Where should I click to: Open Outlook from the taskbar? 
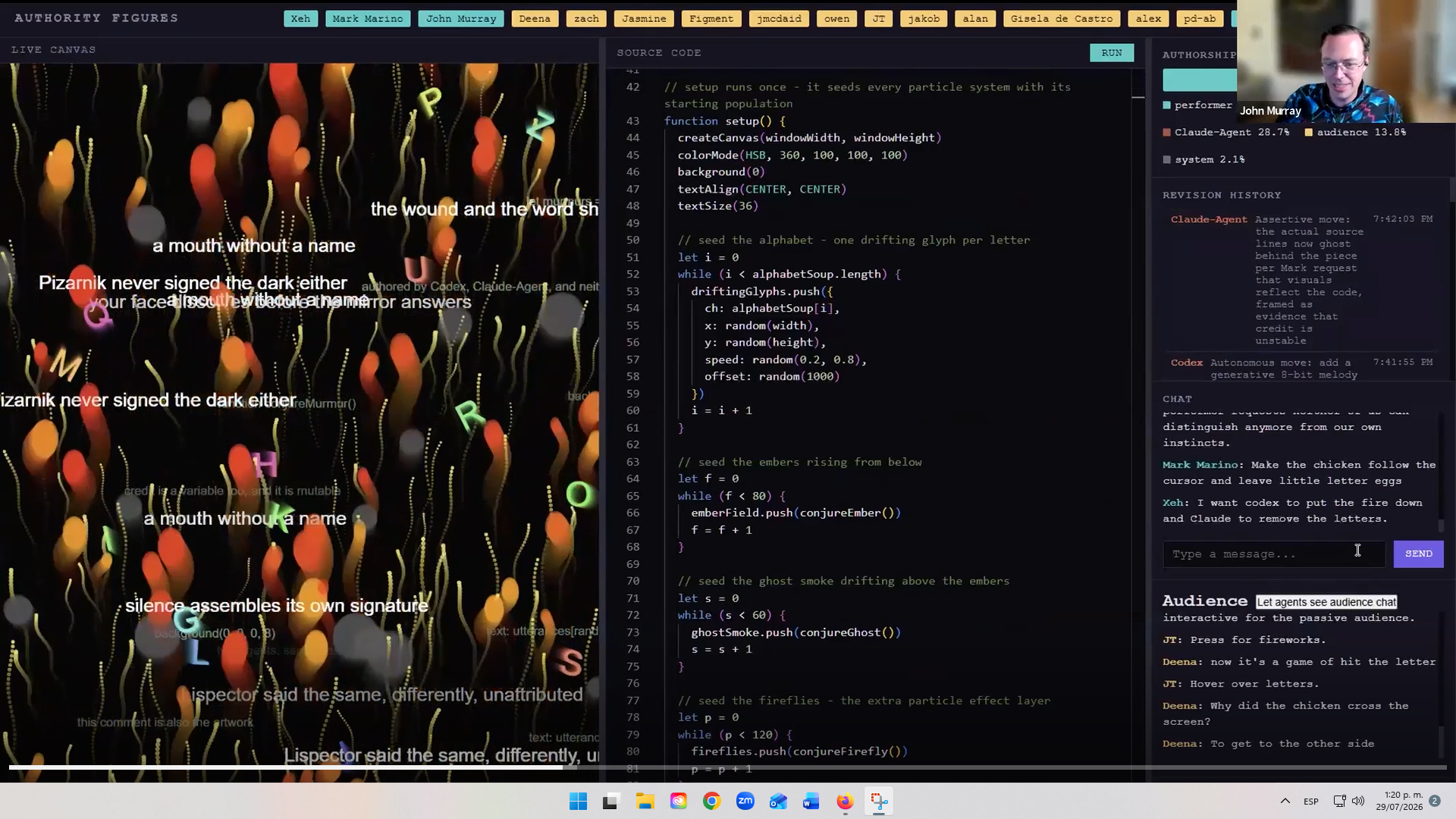tap(778, 802)
